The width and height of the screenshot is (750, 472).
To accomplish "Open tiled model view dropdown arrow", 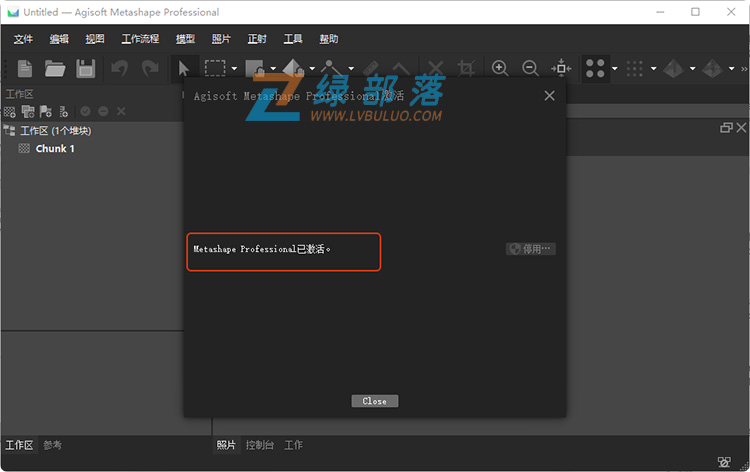I will pos(731,68).
